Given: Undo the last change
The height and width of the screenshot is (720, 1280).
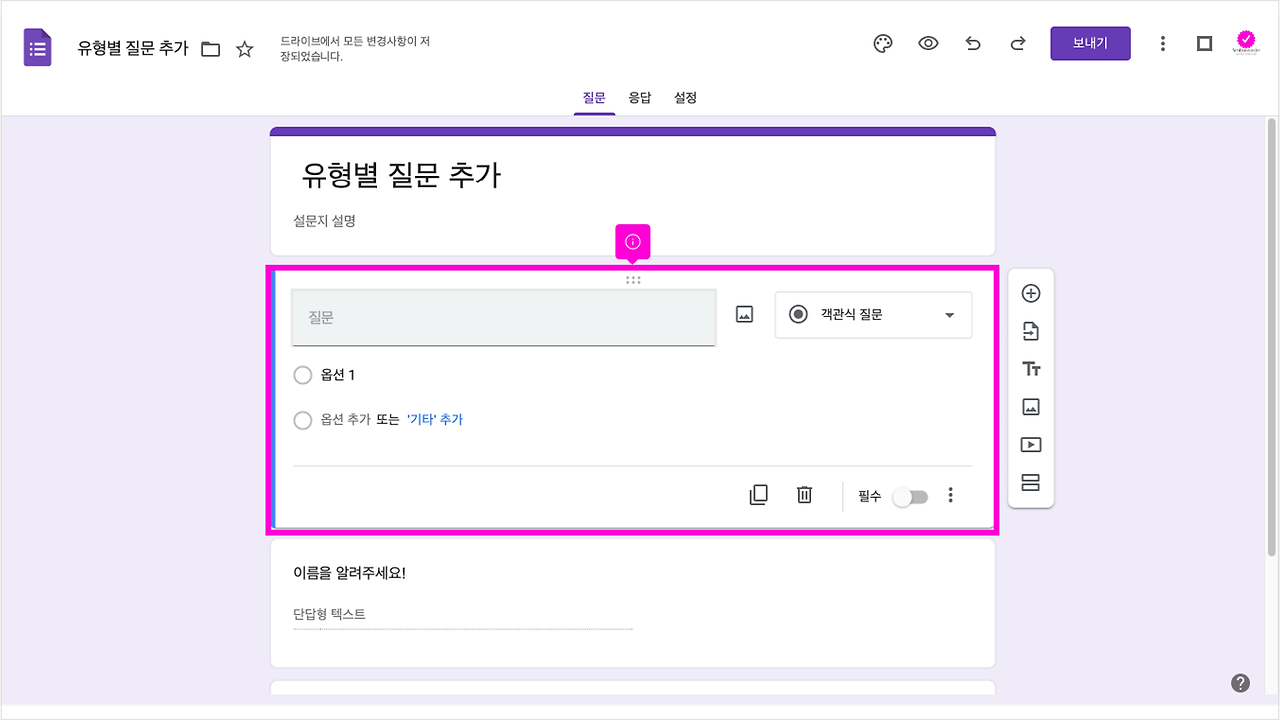Looking at the screenshot, I should pyautogui.click(x=973, y=43).
